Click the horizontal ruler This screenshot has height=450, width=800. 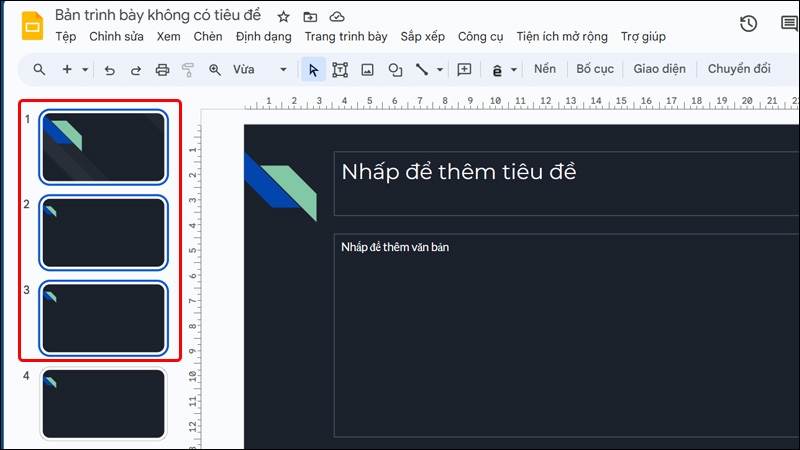coord(521,102)
